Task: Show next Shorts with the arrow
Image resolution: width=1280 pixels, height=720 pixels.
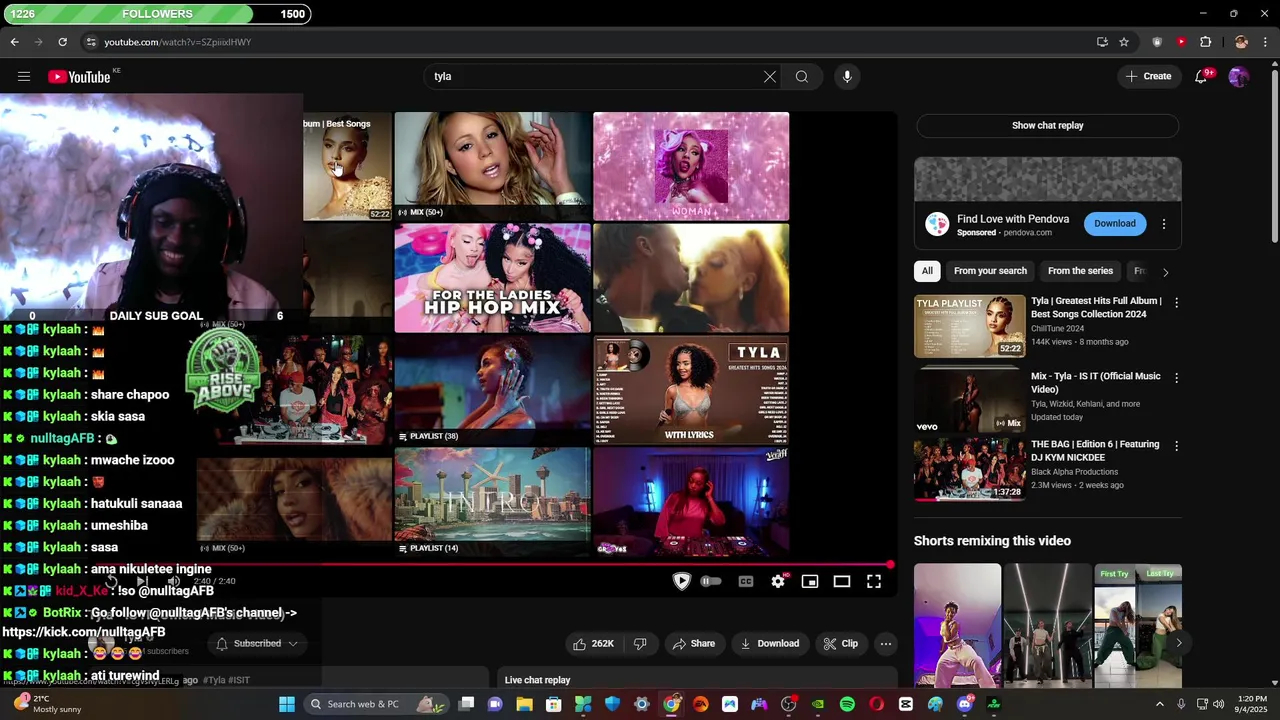Action: [1178, 643]
